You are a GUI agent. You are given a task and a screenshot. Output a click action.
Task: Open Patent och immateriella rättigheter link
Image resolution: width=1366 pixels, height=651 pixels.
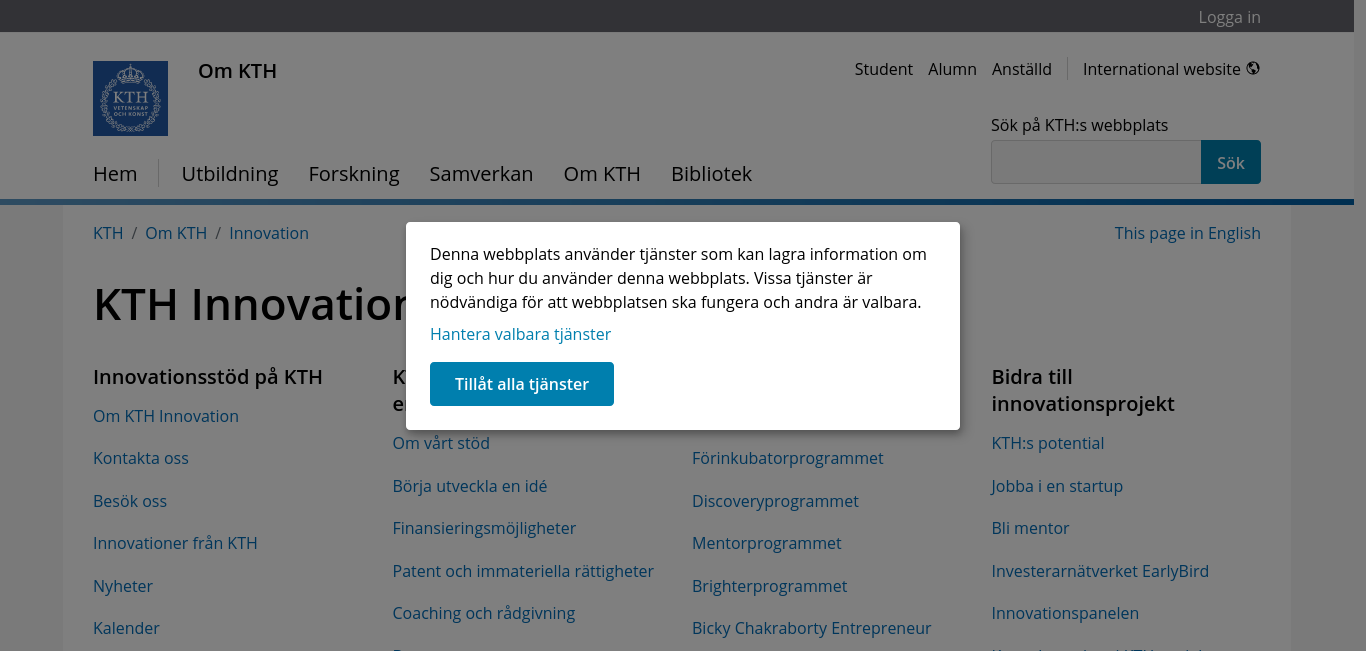[x=523, y=571]
